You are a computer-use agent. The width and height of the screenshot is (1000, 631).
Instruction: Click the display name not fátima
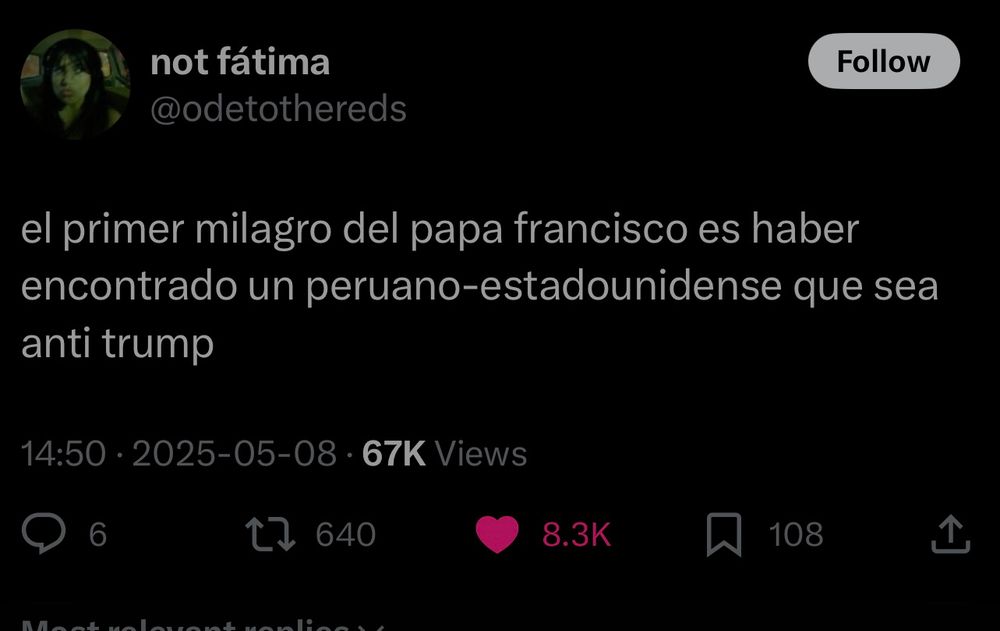click(240, 63)
